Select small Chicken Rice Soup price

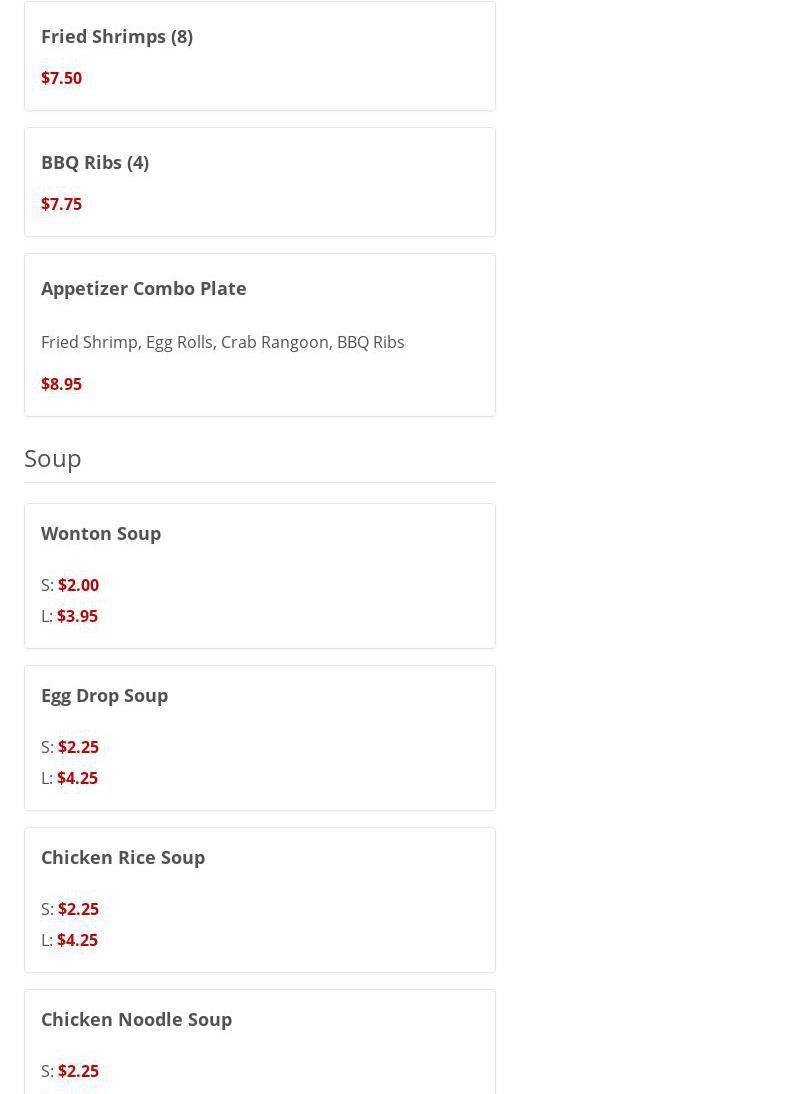point(78,909)
